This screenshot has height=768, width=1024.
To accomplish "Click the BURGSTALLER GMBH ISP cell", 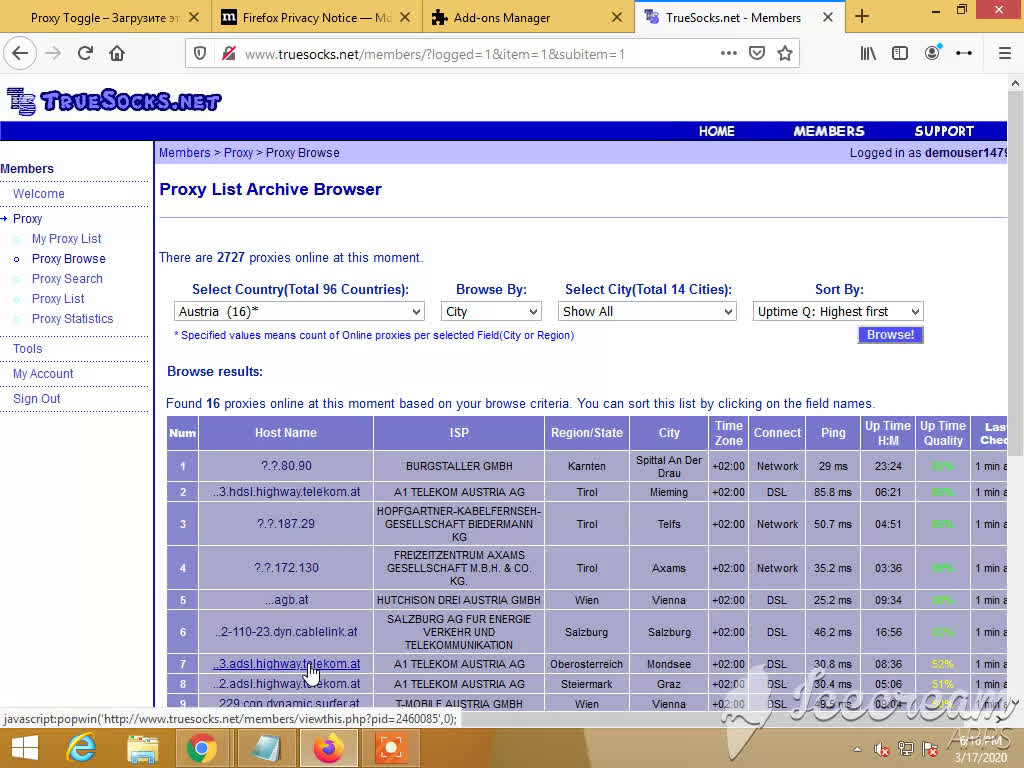I will pos(459,466).
